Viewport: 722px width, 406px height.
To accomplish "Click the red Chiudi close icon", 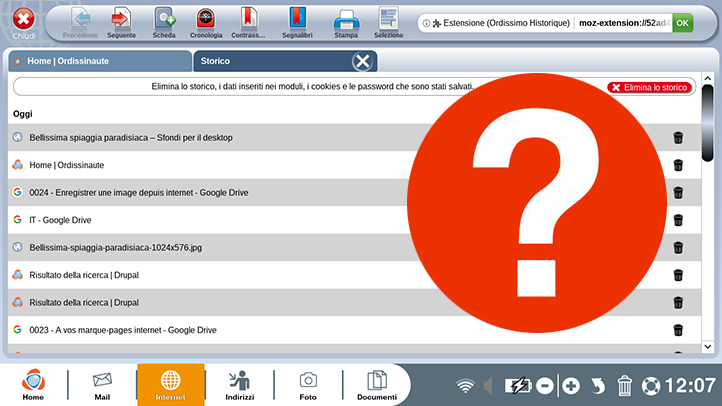I will click(x=23, y=20).
